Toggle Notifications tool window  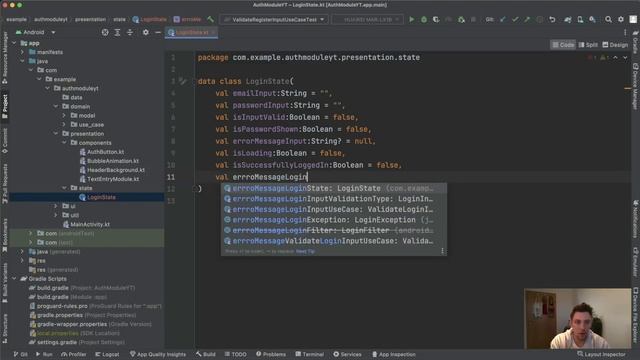(636, 219)
